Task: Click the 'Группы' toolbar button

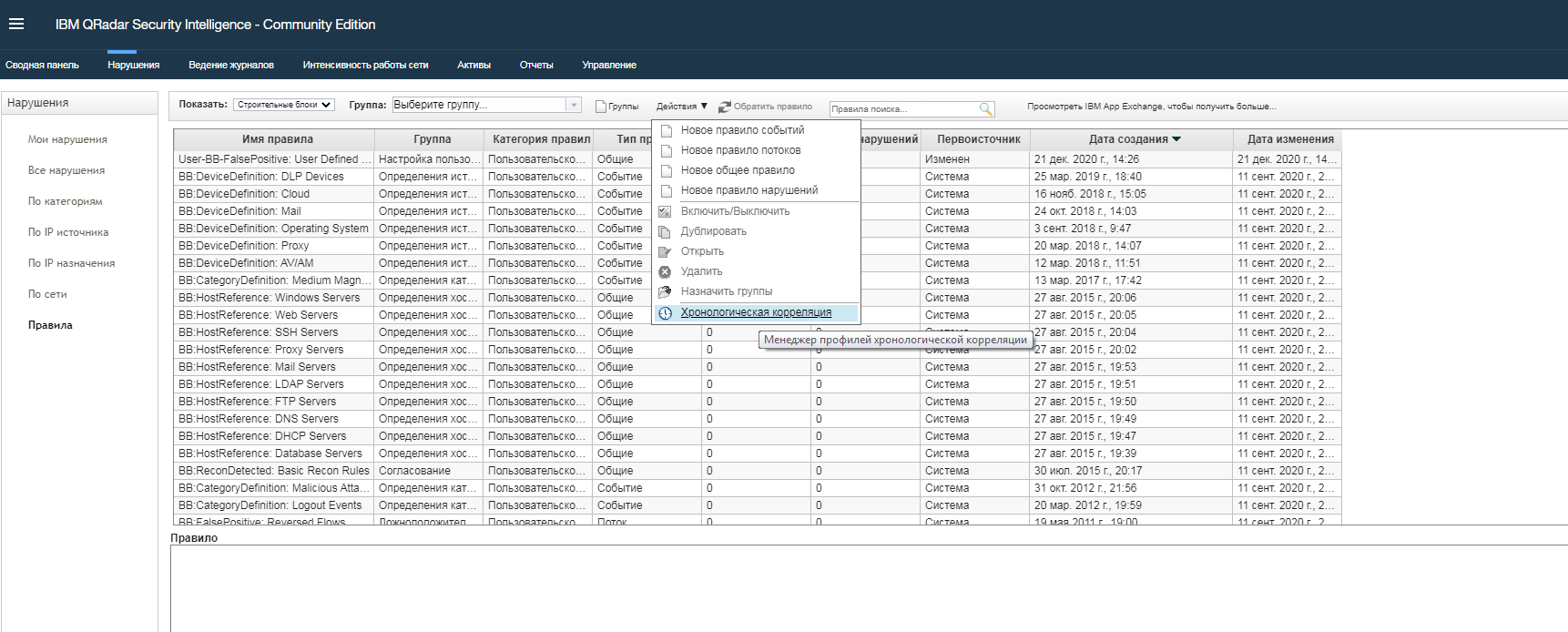Action: pyautogui.click(x=617, y=107)
